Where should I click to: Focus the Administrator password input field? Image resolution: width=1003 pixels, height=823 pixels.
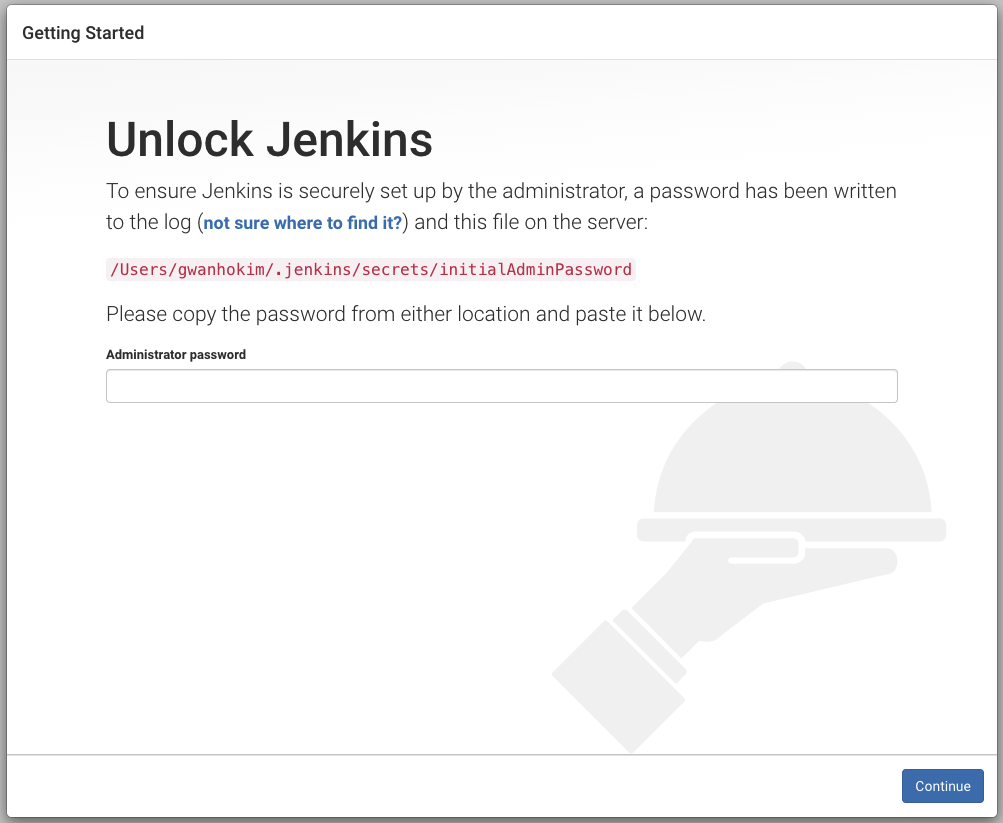502,386
